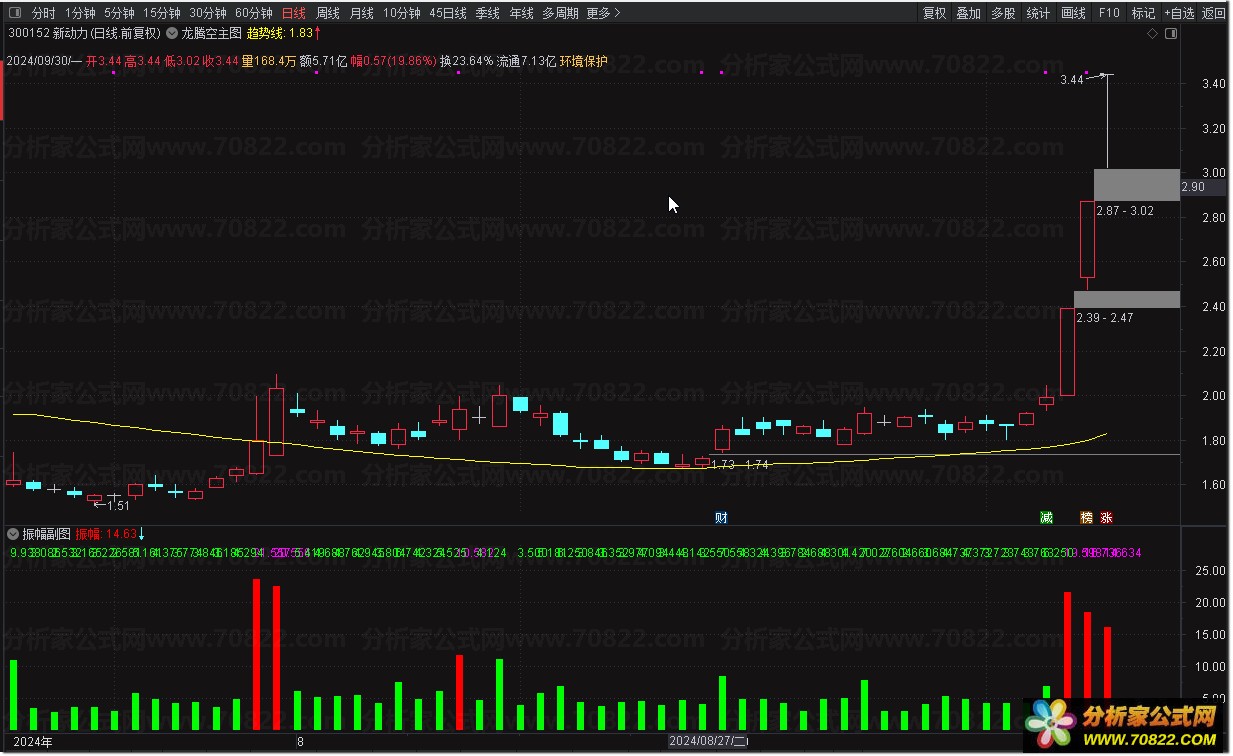Switch to 季线 quarterly chart
1233x756 pixels.
point(487,13)
